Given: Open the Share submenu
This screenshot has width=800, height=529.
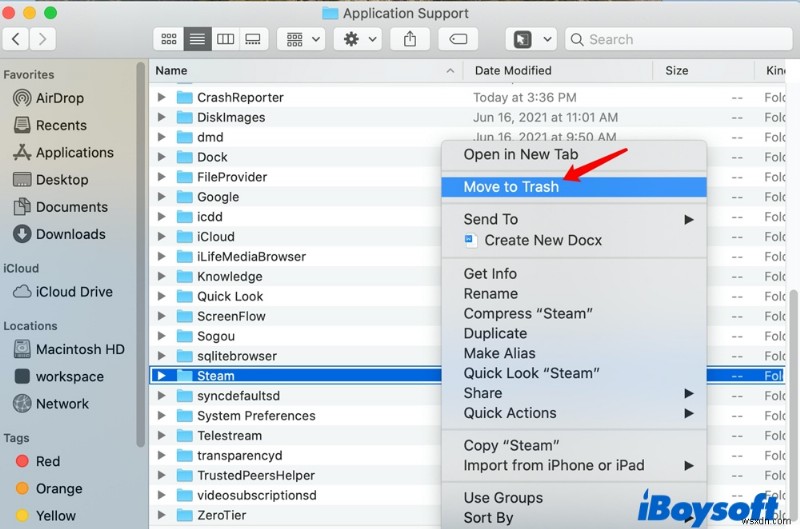Looking at the screenshot, I should tap(574, 393).
